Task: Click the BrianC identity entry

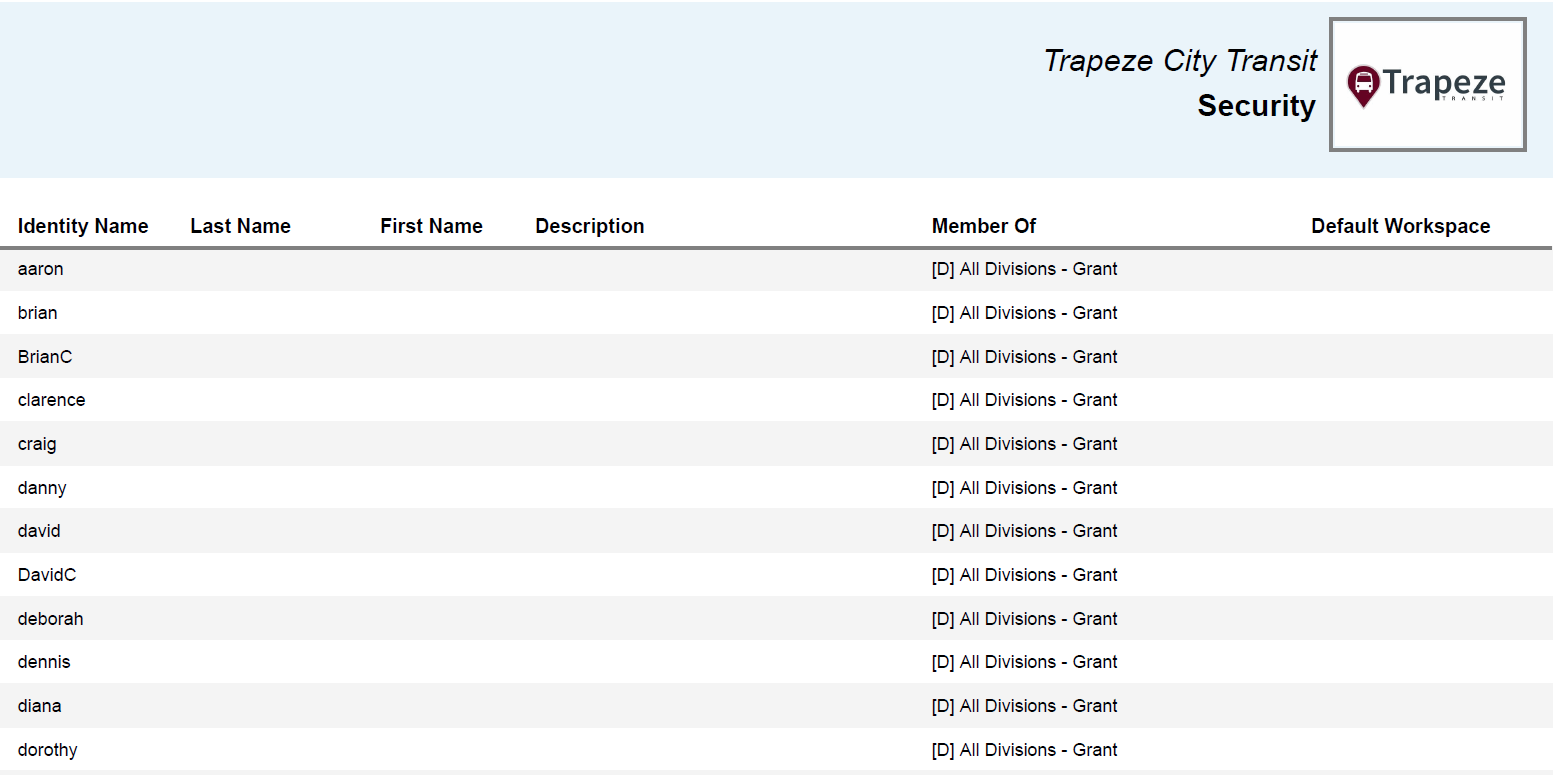Action: click(45, 357)
